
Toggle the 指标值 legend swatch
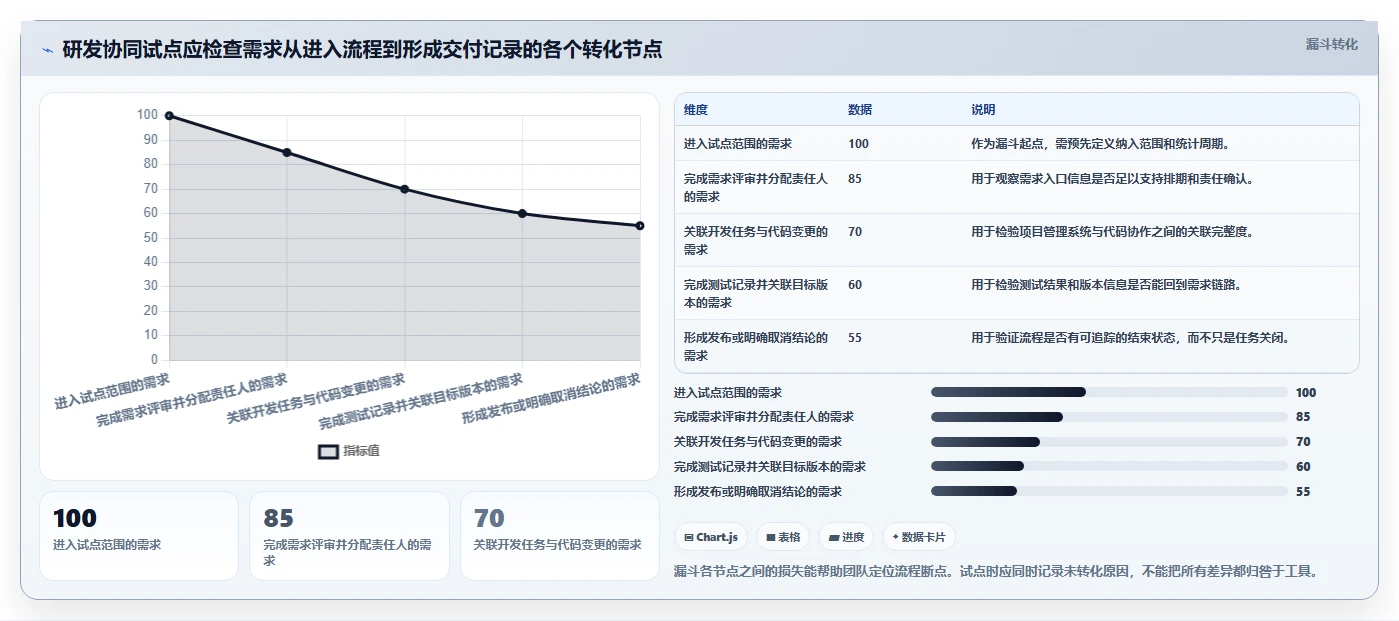[328, 451]
